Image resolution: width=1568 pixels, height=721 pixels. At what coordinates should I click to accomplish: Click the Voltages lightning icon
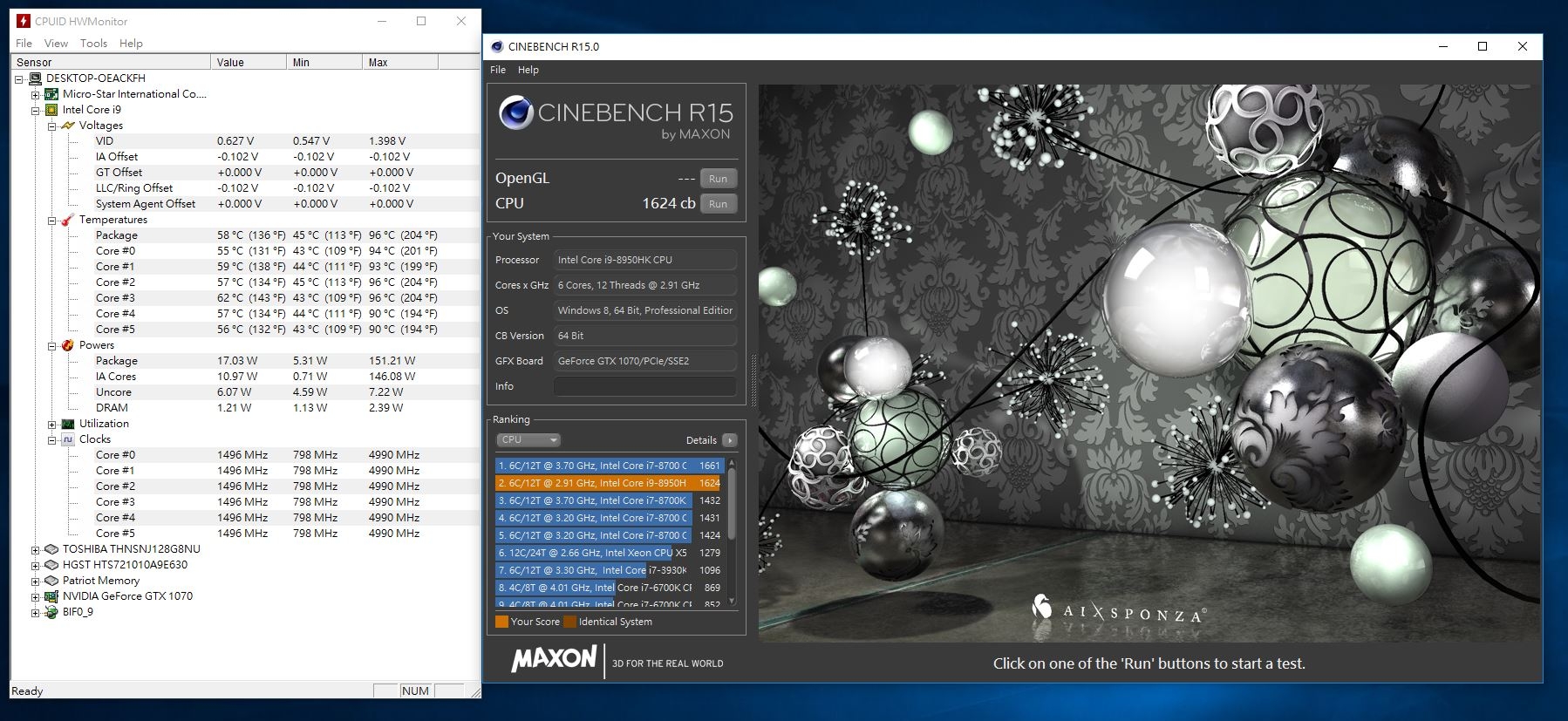68,126
